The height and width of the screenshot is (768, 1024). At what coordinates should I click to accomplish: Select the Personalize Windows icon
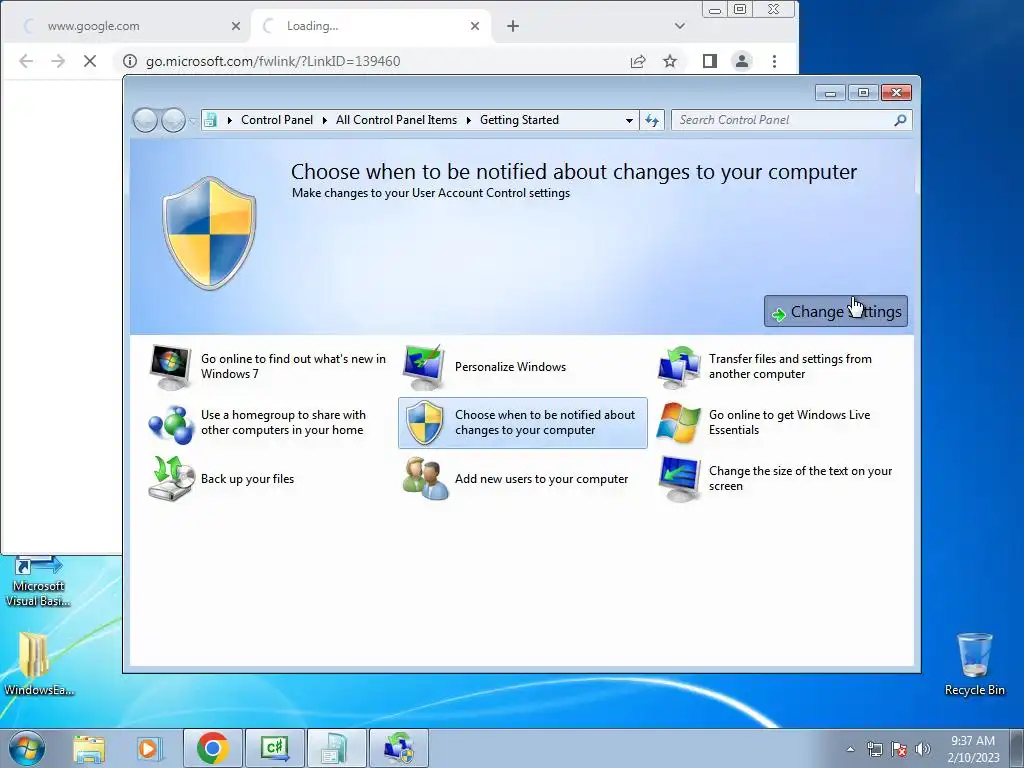[424, 366]
